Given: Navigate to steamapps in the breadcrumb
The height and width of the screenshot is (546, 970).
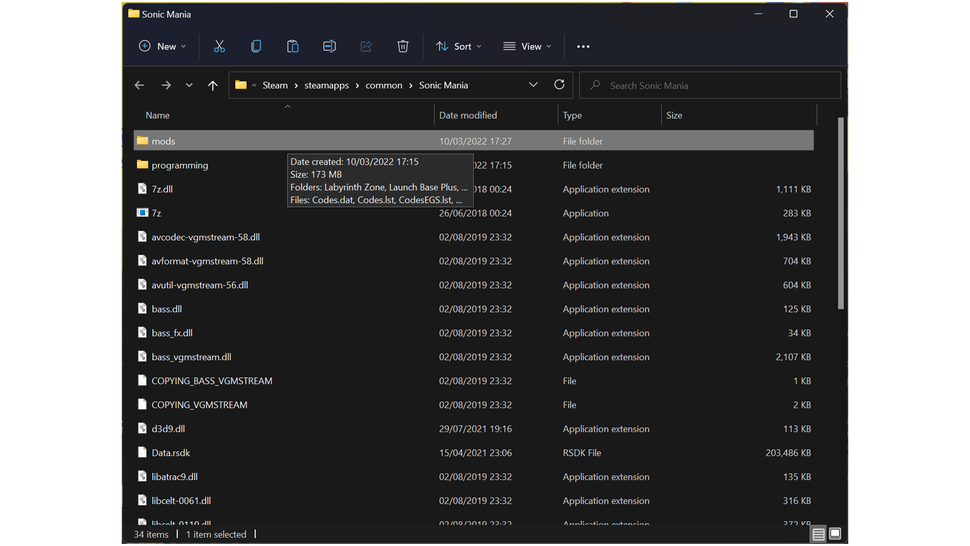Looking at the screenshot, I should point(327,85).
